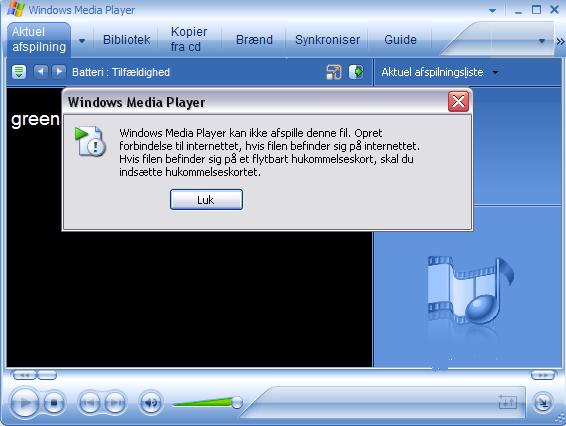Select previous visualization arrow

click(41, 71)
